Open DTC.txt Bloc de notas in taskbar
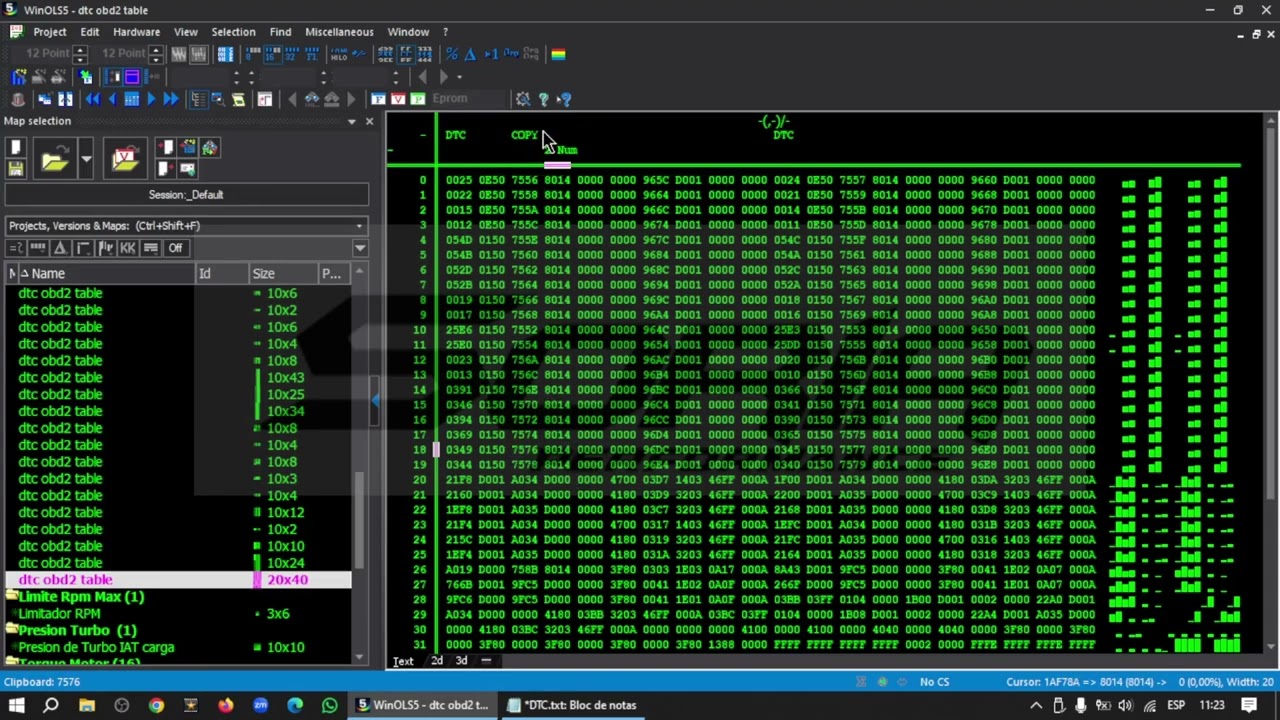The width and height of the screenshot is (1280, 720). tap(573, 705)
